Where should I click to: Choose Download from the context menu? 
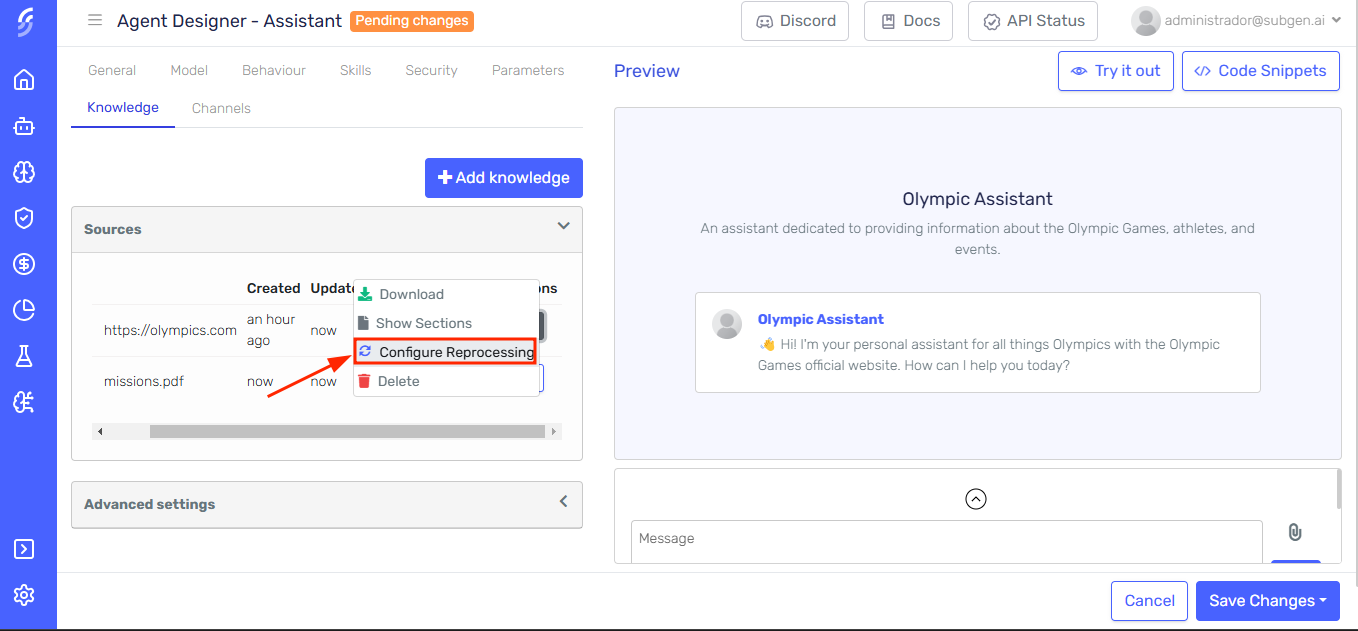446,294
